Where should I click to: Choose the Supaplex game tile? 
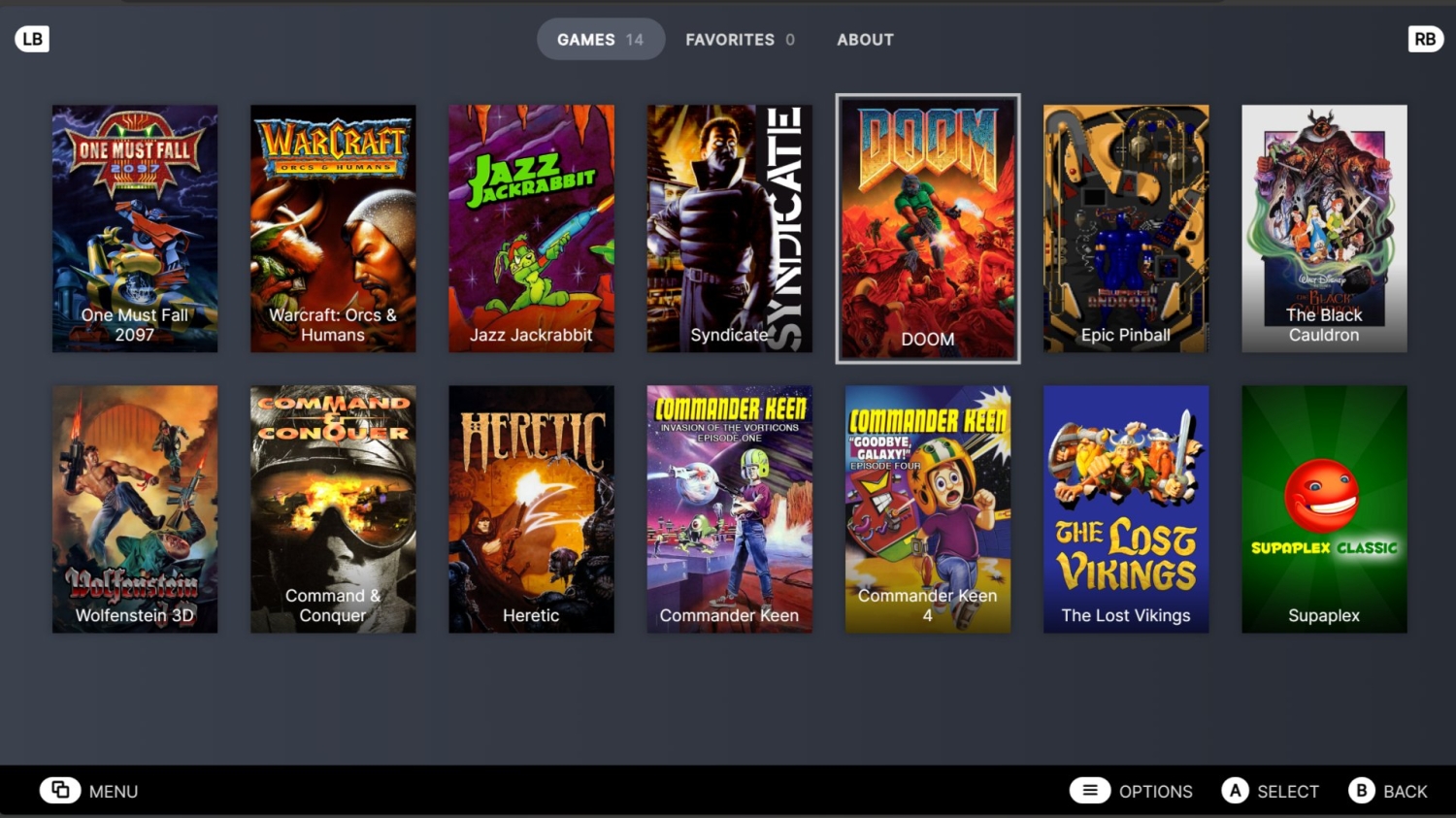pyautogui.click(x=1324, y=509)
